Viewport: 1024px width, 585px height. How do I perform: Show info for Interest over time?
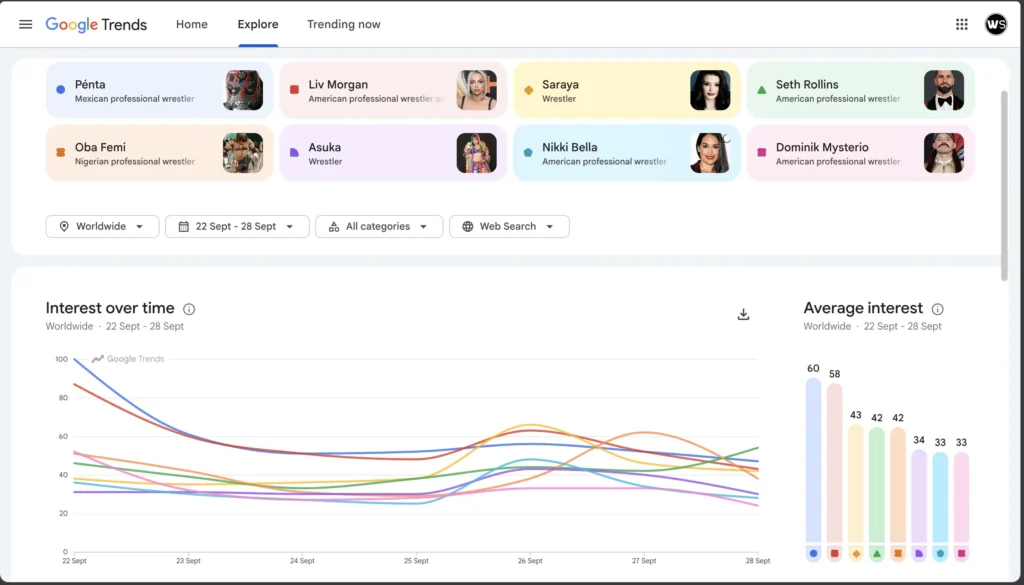[189, 309]
